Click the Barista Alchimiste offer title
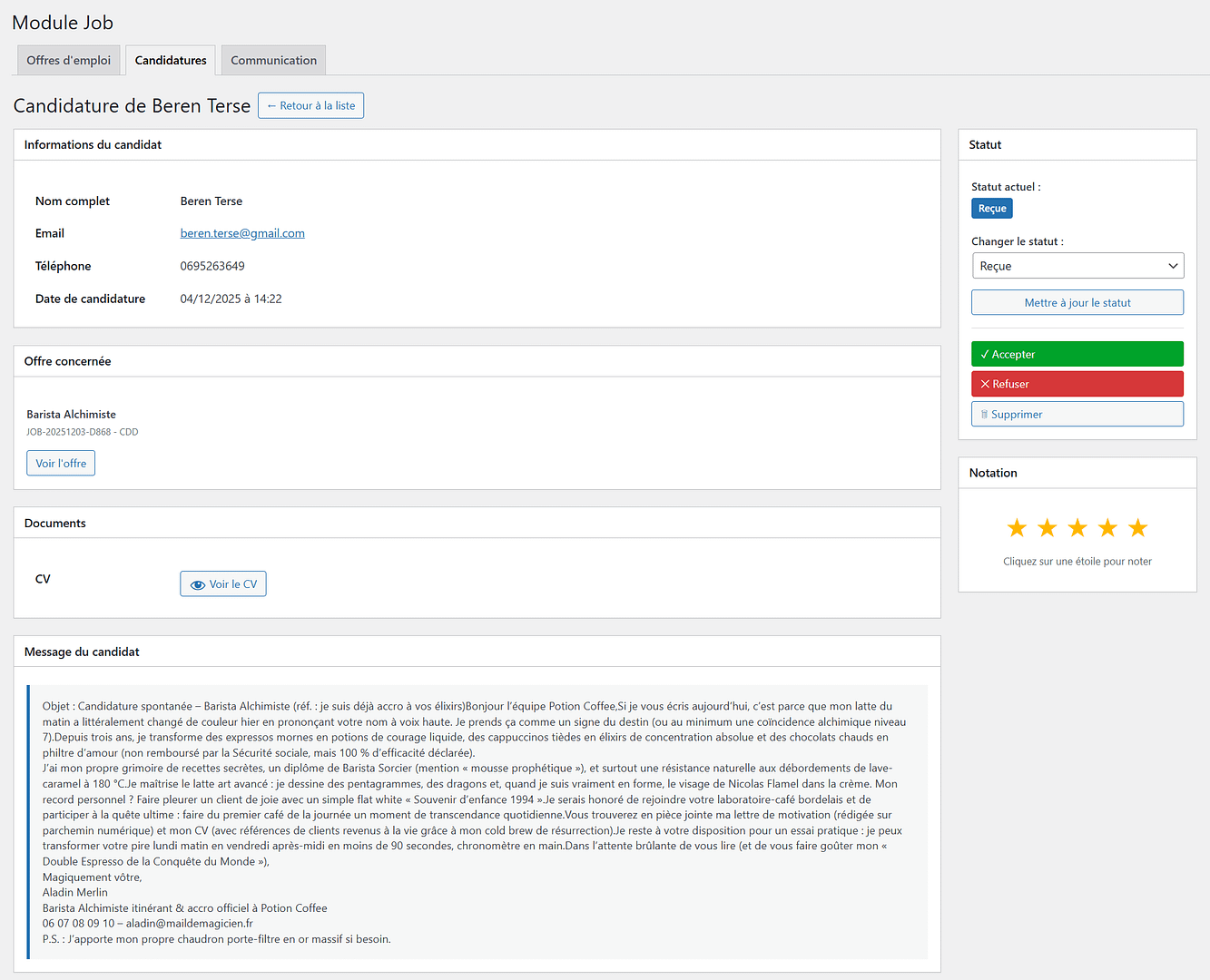The image size is (1210, 980). point(71,415)
